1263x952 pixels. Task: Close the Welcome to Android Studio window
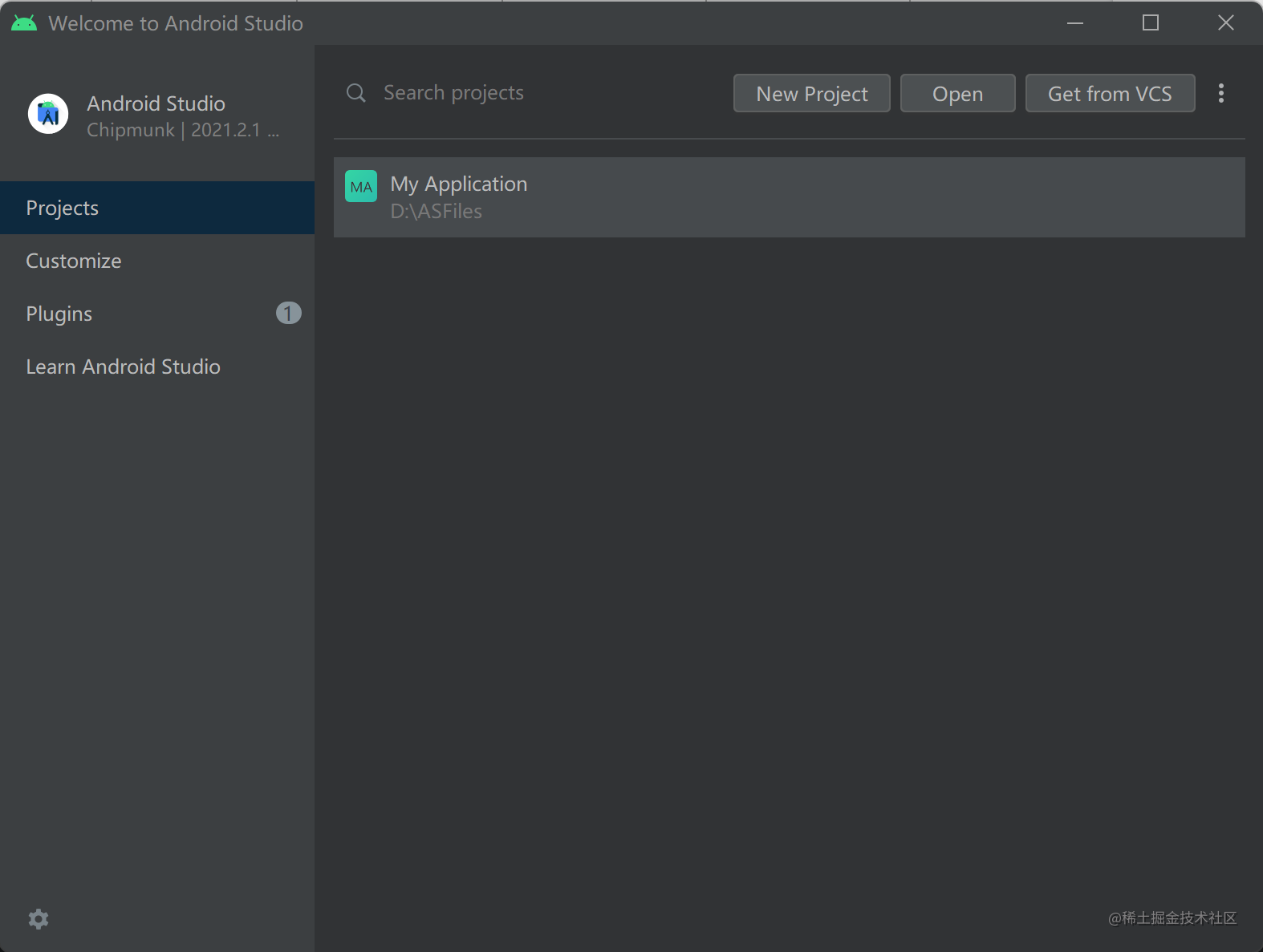click(1226, 23)
